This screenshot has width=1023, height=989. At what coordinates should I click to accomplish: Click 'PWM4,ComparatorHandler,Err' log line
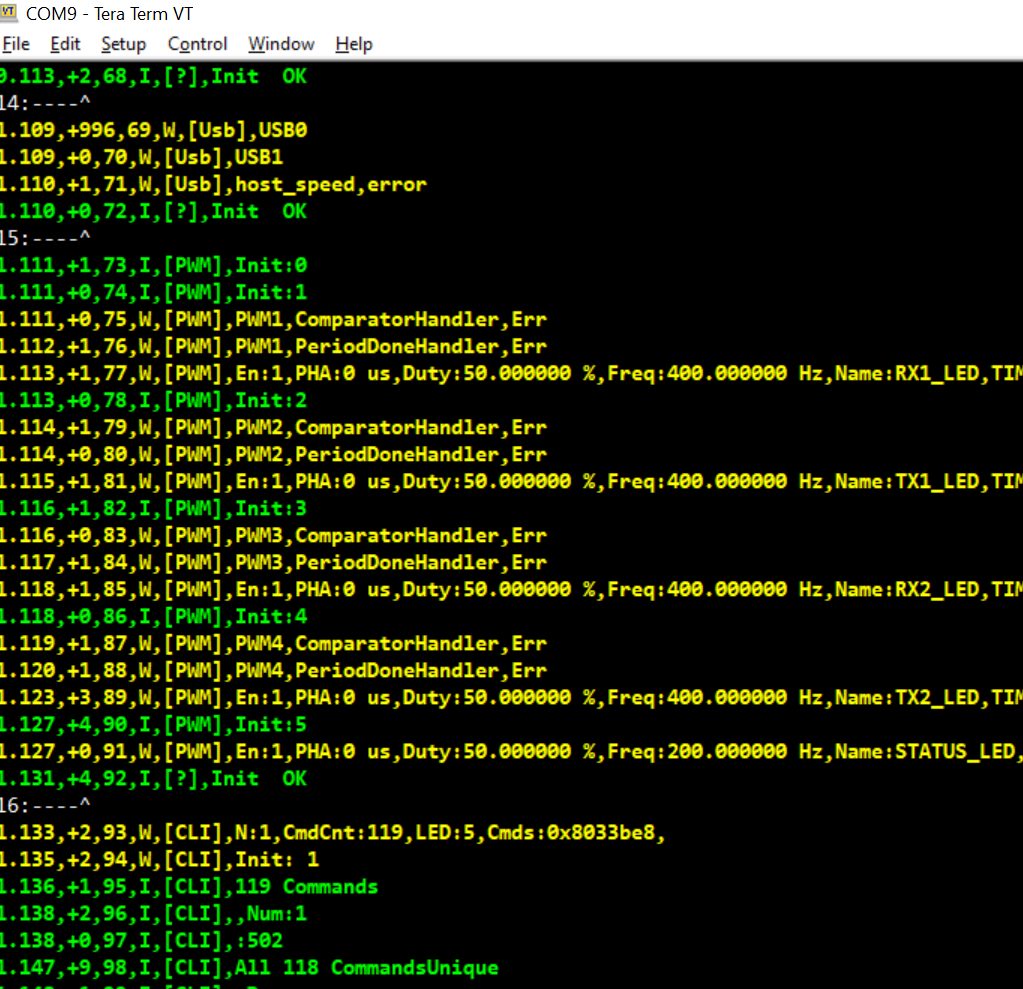(273, 643)
